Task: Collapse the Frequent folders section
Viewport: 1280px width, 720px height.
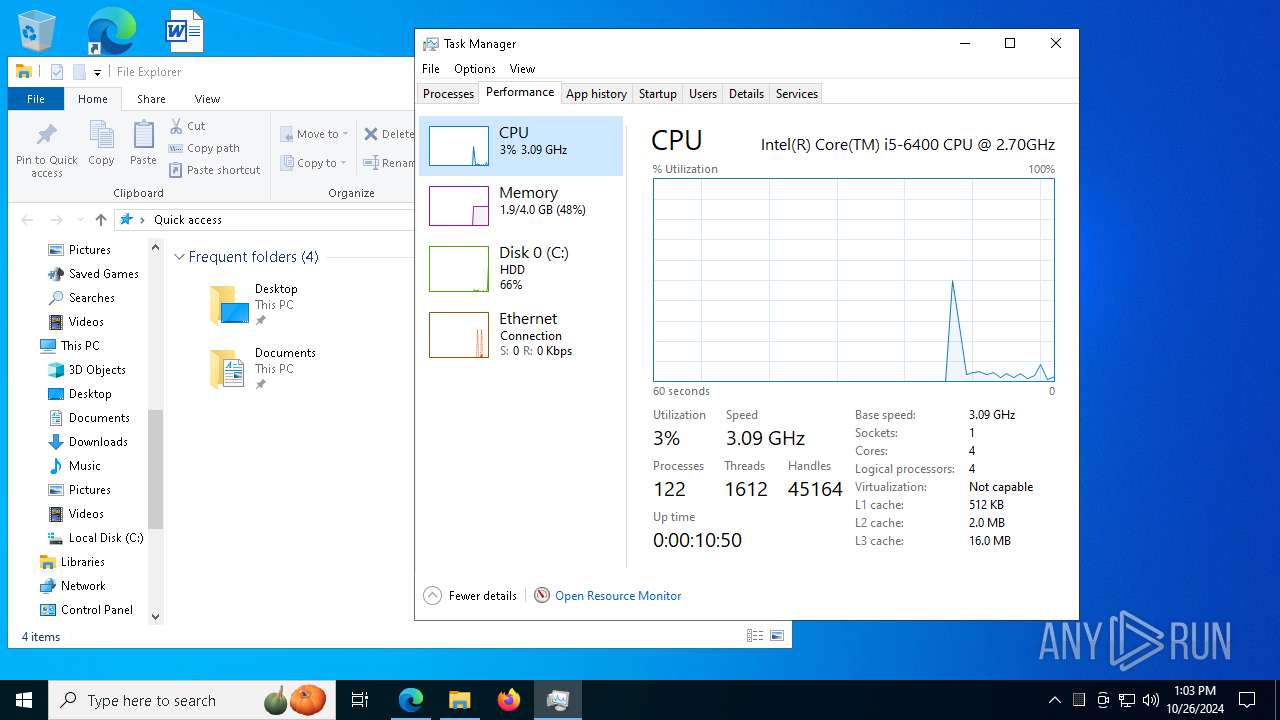Action: pyautogui.click(x=180, y=257)
